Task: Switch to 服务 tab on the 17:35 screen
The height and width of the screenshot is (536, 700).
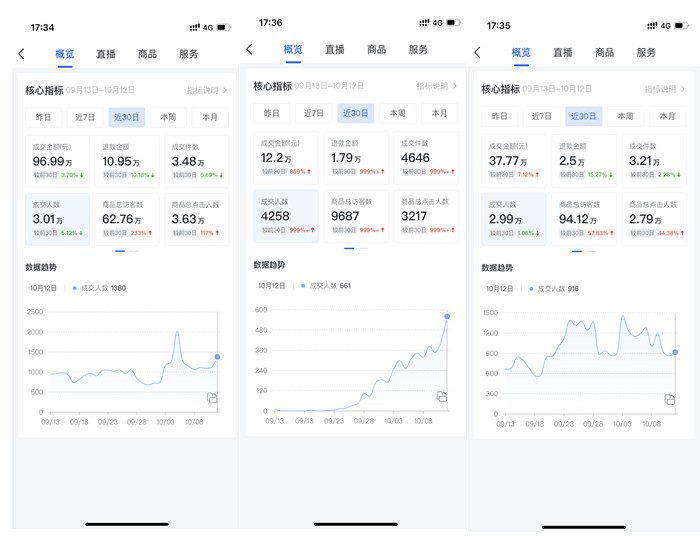Action: [x=646, y=52]
